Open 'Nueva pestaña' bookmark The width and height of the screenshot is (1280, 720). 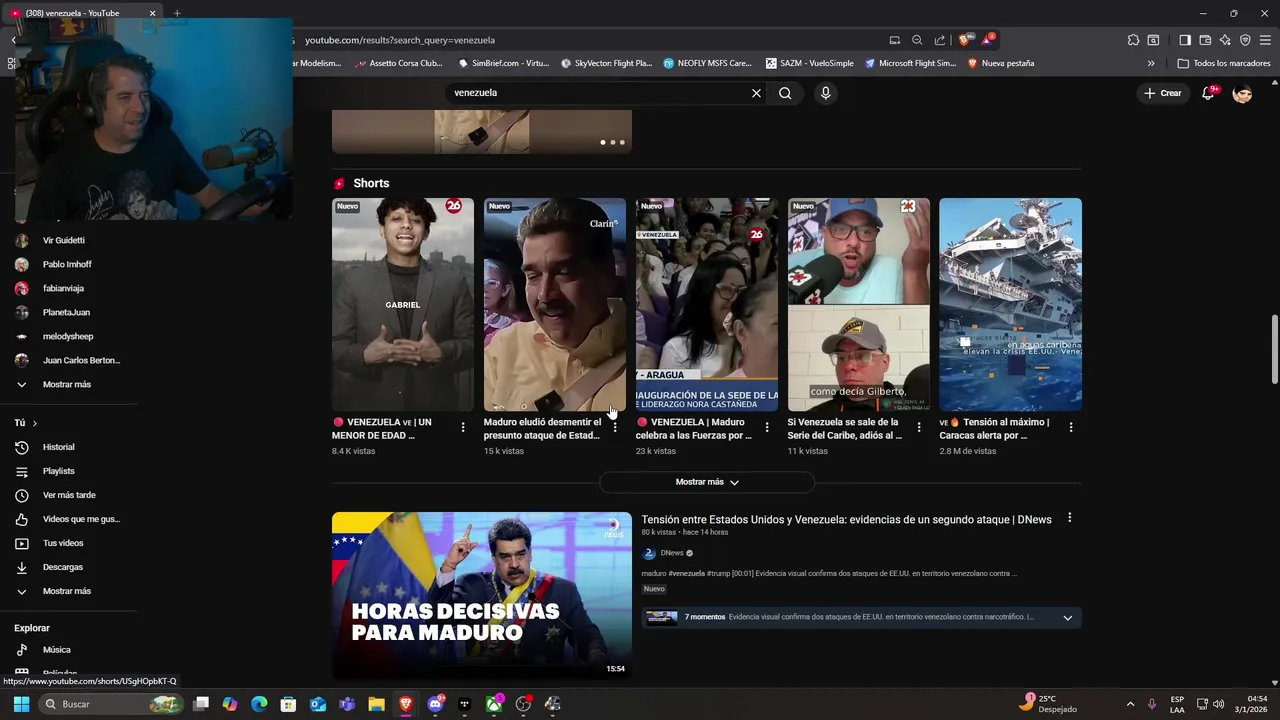coord(999,63)
